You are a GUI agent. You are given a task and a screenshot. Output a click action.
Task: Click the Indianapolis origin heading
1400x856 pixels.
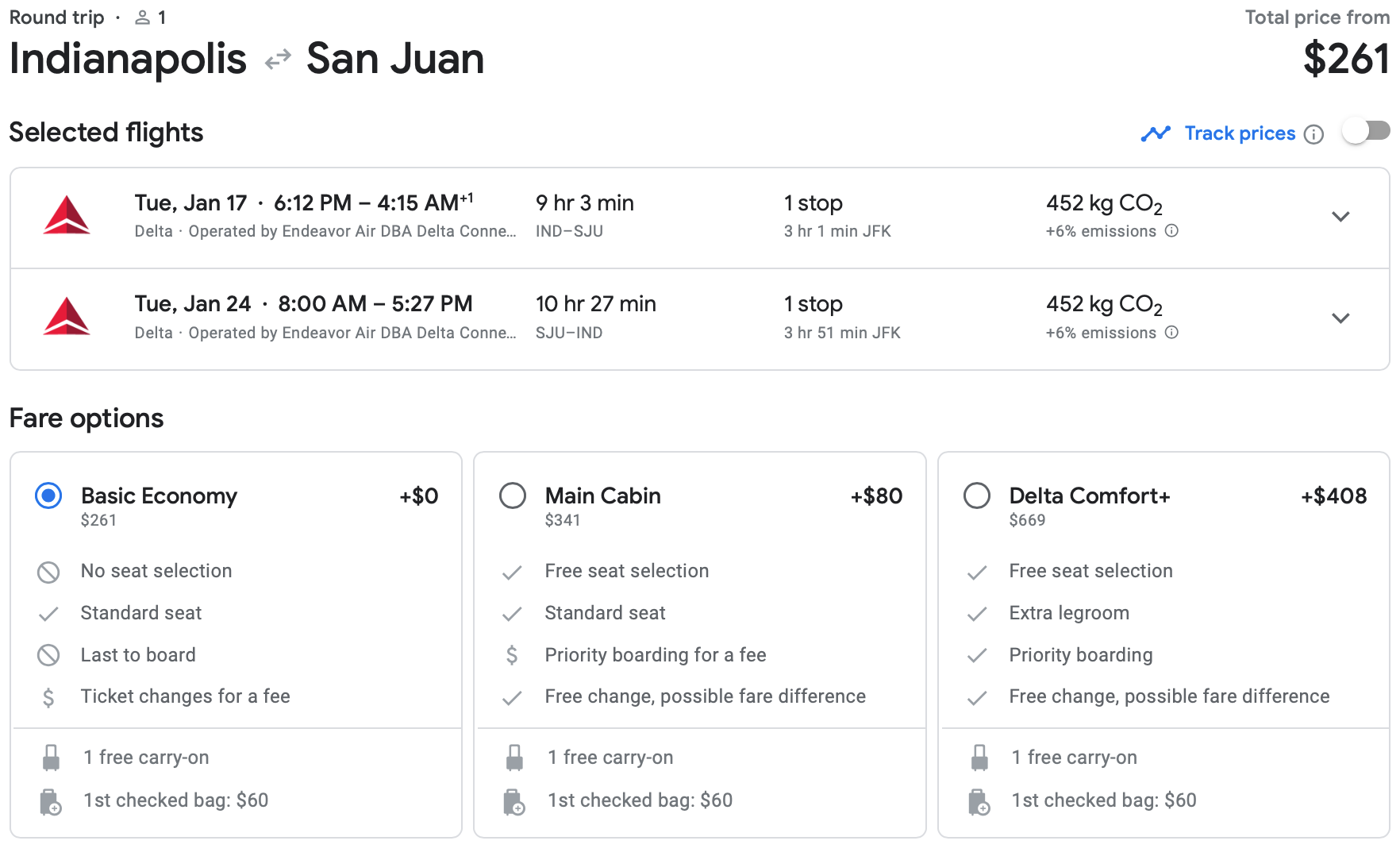(128, 60)
